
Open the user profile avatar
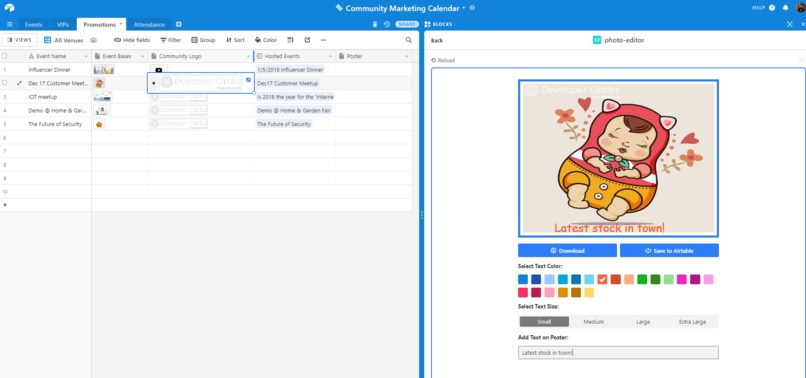coord(800,8)
